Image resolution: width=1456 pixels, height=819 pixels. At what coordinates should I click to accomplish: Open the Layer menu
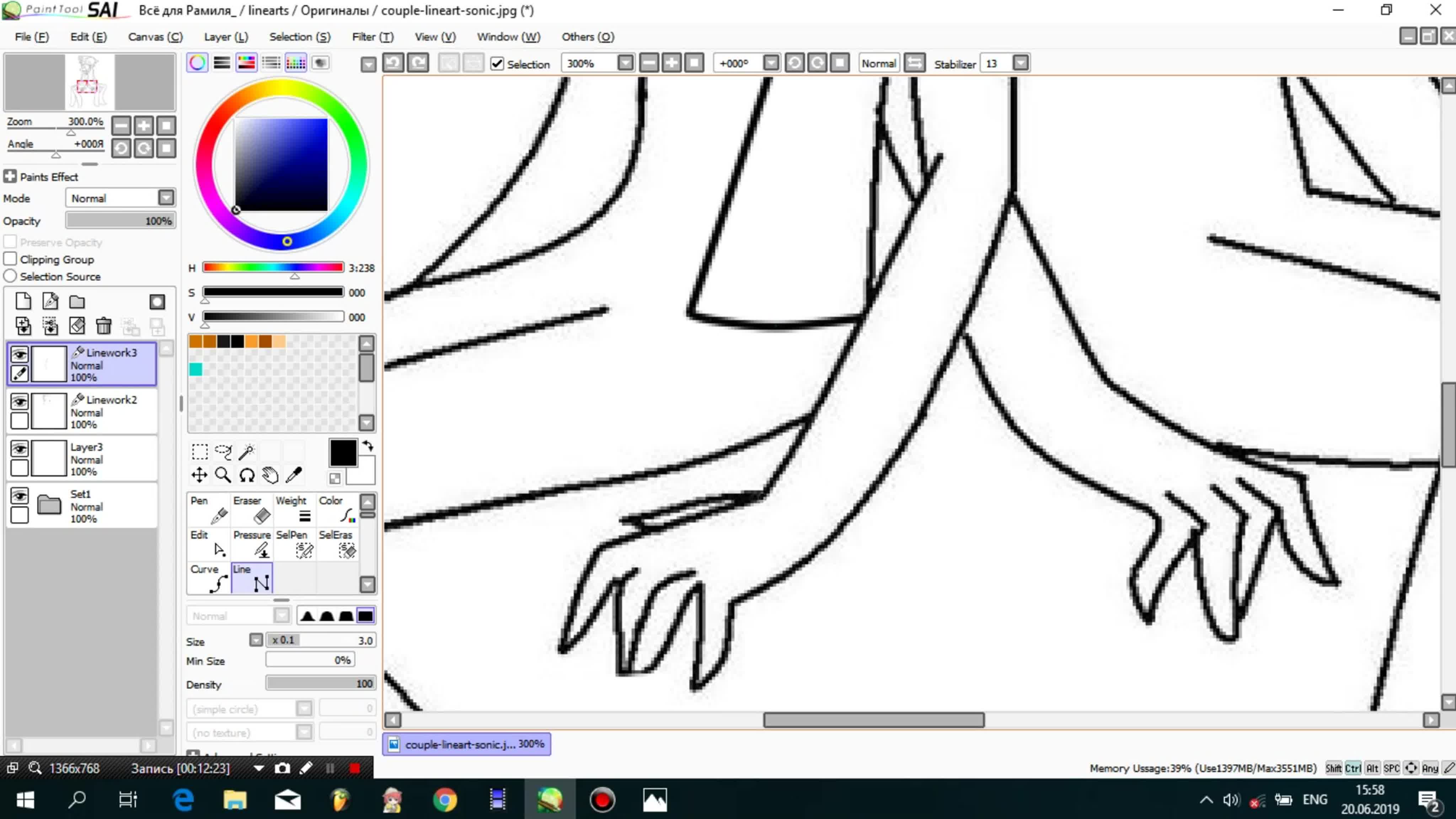pyautogui.click(x=226, y=37)
